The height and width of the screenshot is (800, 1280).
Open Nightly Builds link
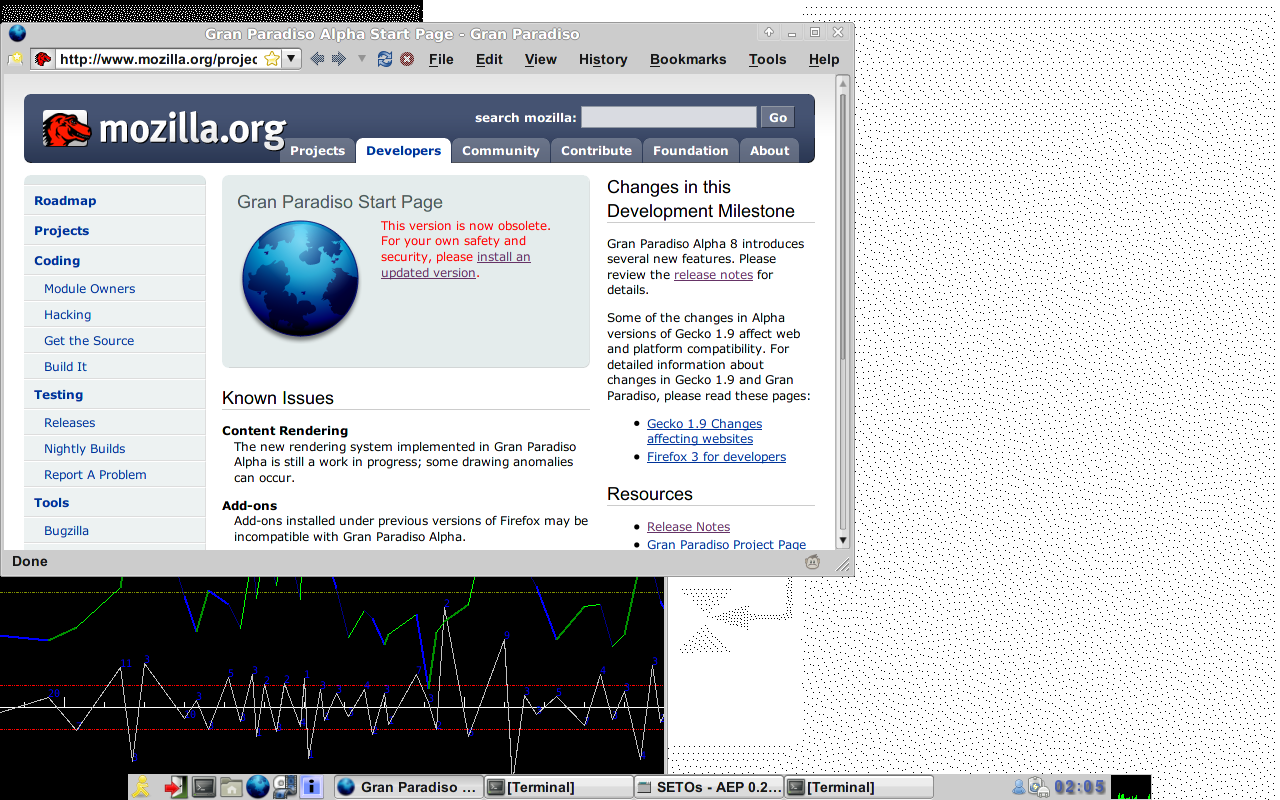point(85,449)
